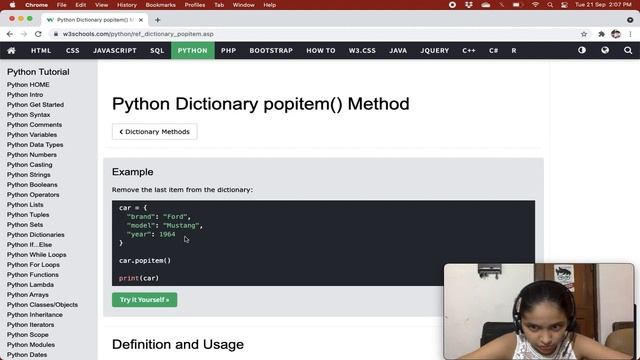Select C++ in the top navigation
Image resolution: width=640 pixels, height=360 pixels.
(x=469, y=51)
